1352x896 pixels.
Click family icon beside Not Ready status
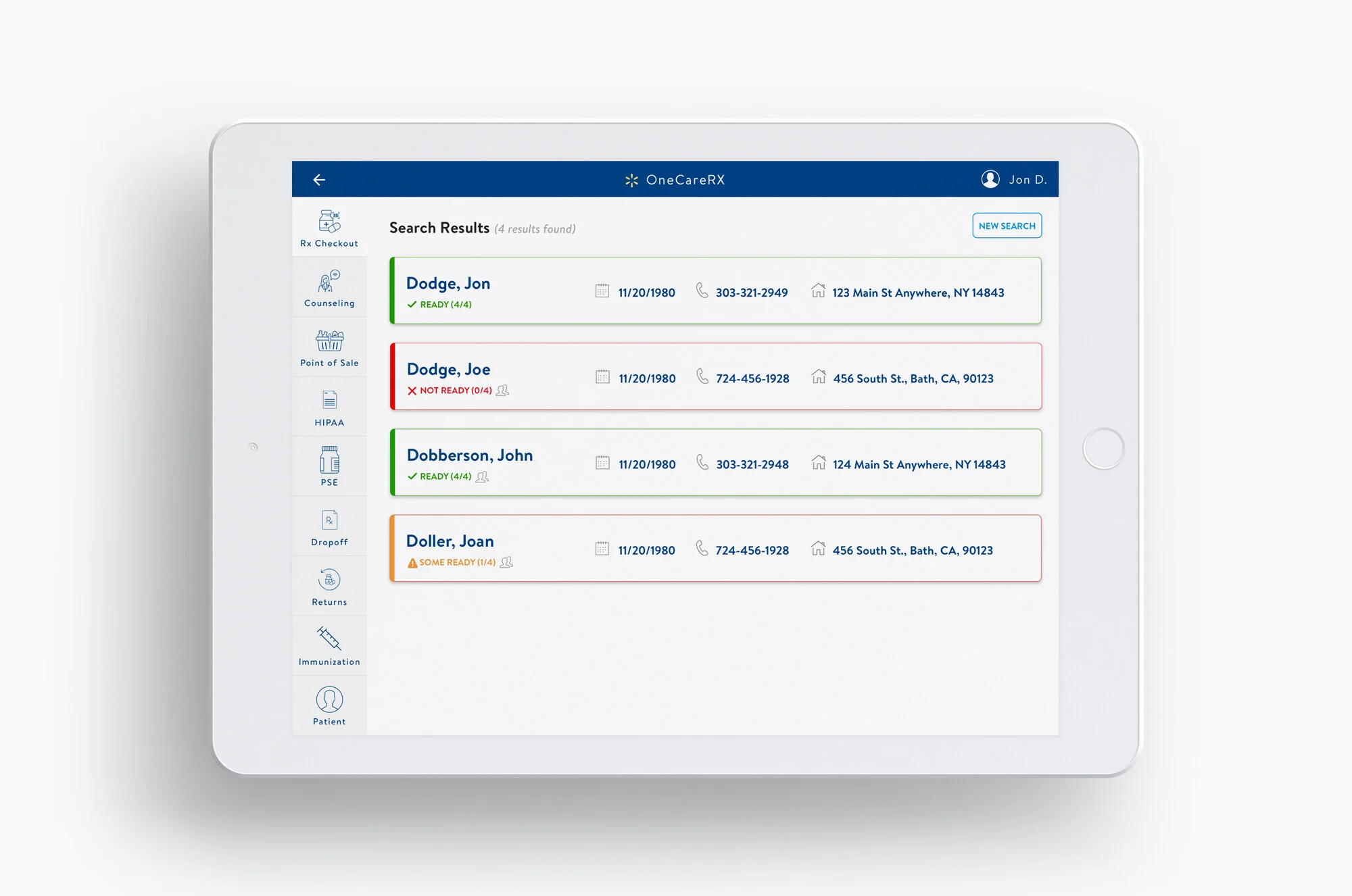point(502,391)
